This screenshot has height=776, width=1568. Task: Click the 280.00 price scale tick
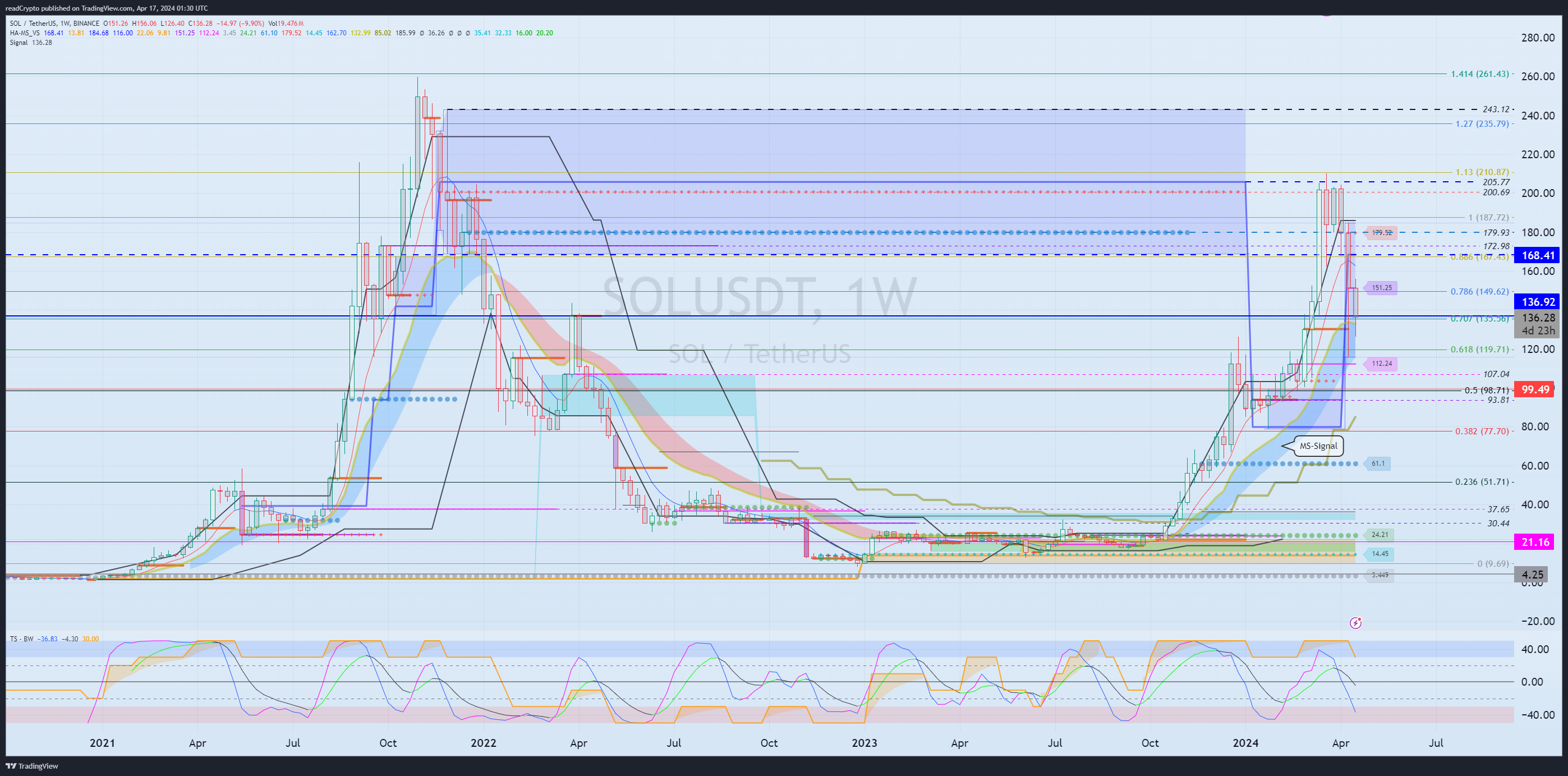[x=1538, y=38]
